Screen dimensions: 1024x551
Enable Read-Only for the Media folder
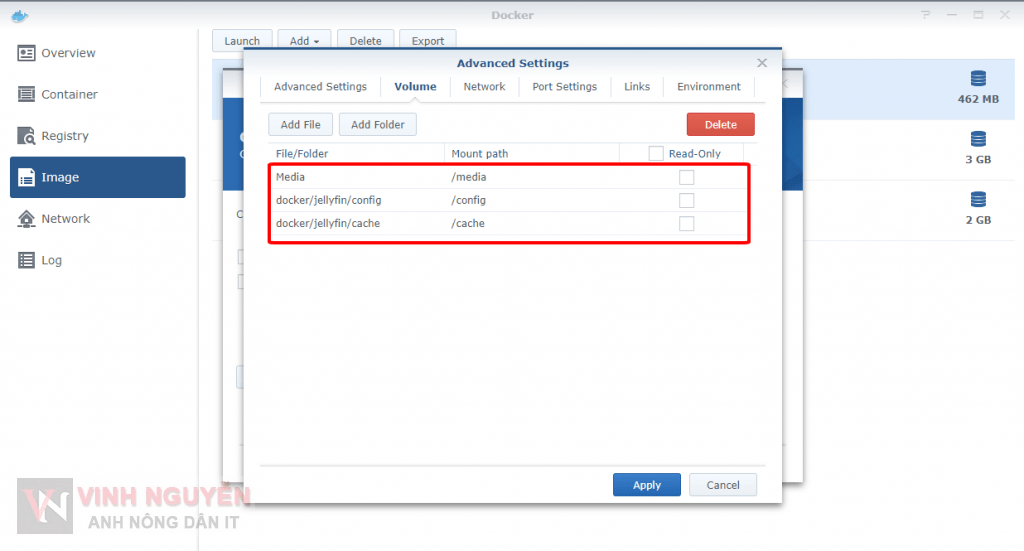(x=686, y=177)
